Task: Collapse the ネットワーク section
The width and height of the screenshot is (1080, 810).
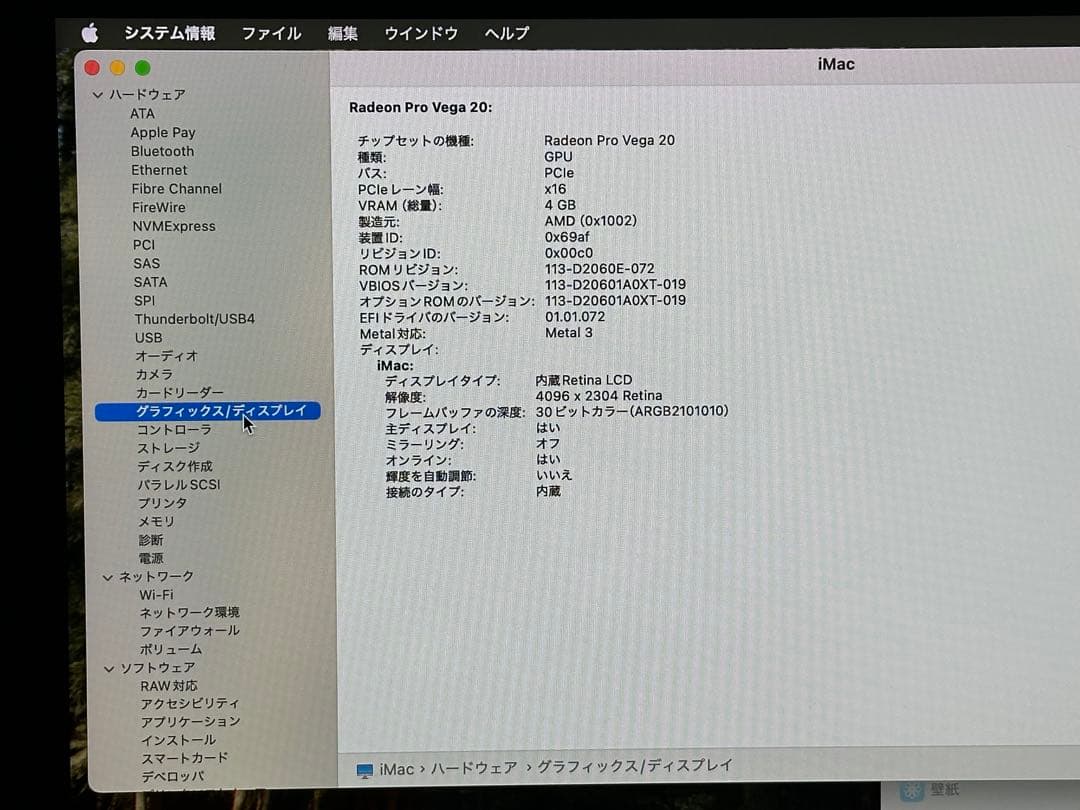Action: pyautogui.click(x=108, y=576)
